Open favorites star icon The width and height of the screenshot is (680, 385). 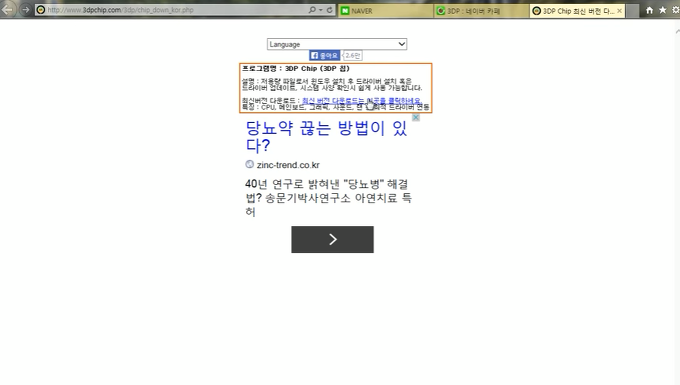pyautogui.click(x=663, y=10)
